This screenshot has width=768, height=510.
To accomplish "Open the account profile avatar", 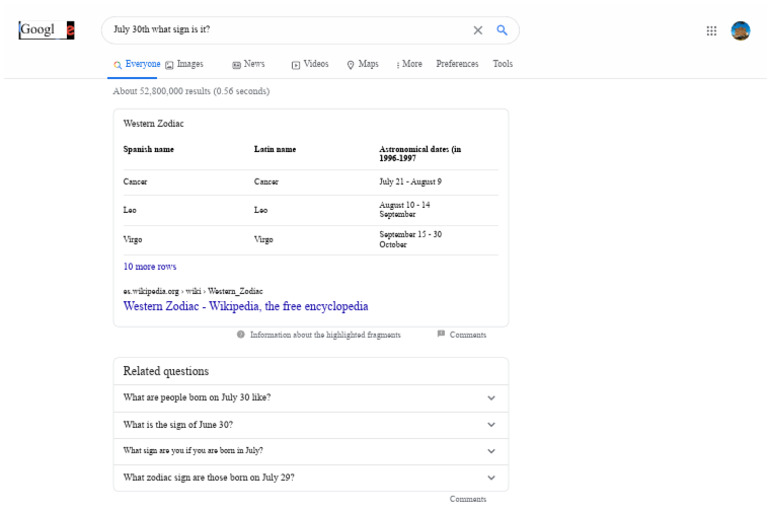I will 740,31.
